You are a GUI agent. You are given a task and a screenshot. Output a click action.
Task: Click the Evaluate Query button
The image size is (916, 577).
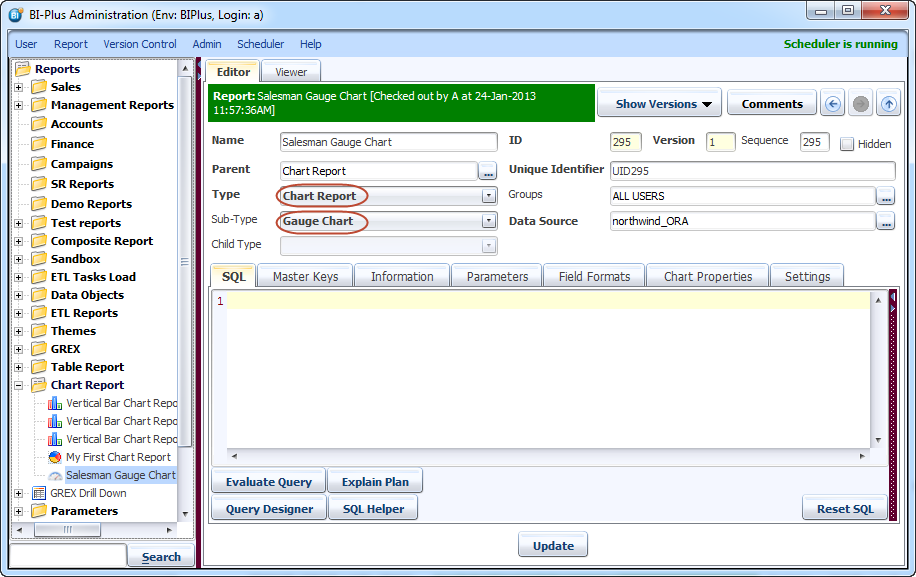pyautogui.click(x=268, y=482)
